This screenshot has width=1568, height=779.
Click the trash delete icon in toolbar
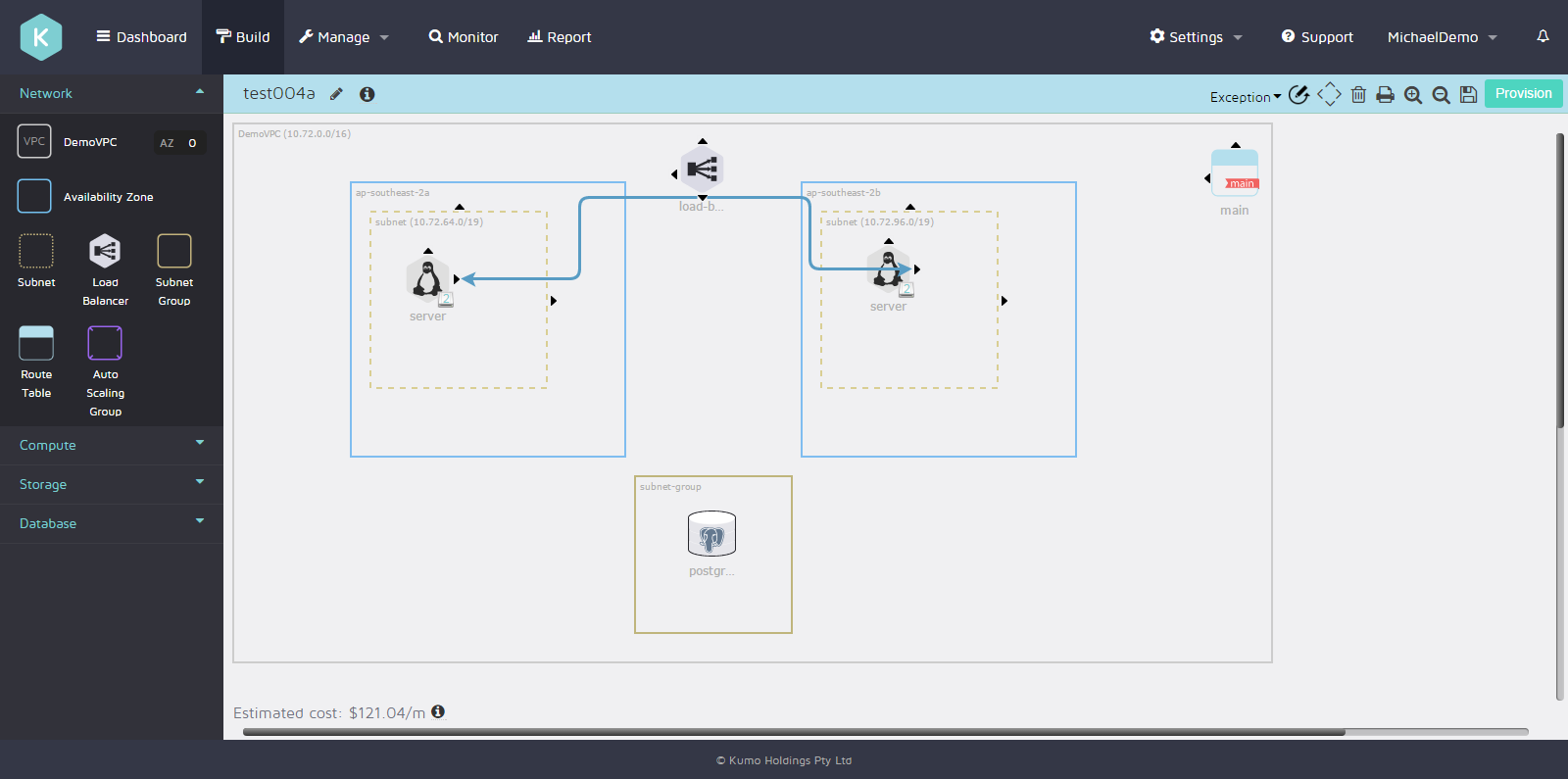(1358, 95)
